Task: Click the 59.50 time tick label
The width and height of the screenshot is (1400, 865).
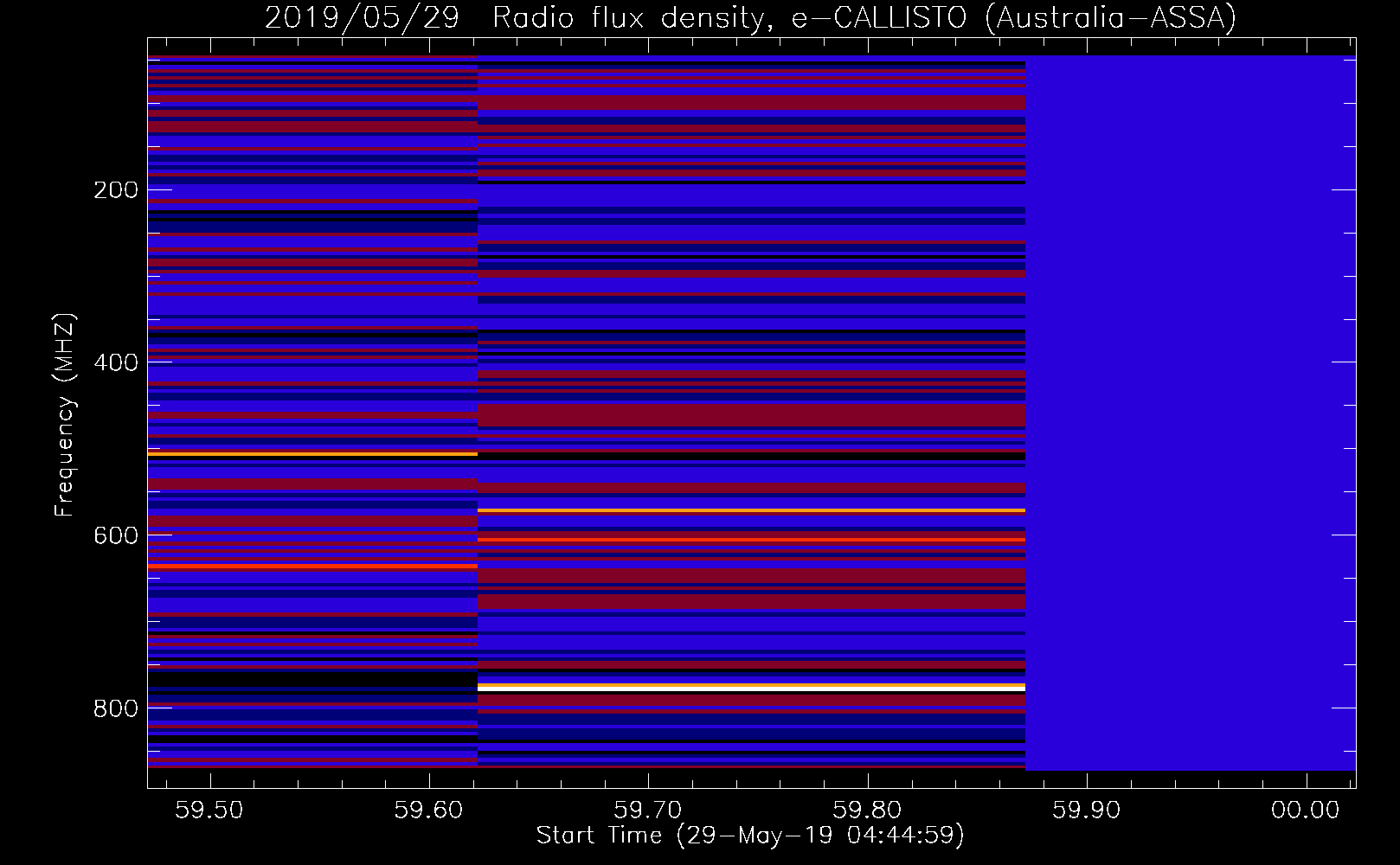Action: coord(209,810)
